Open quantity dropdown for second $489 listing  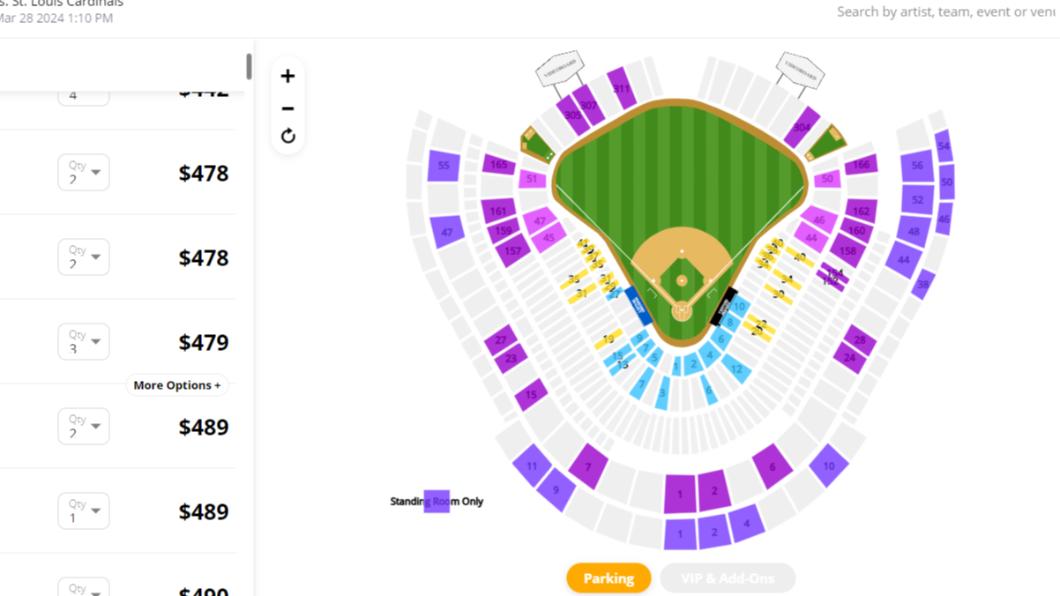[83, 511]
